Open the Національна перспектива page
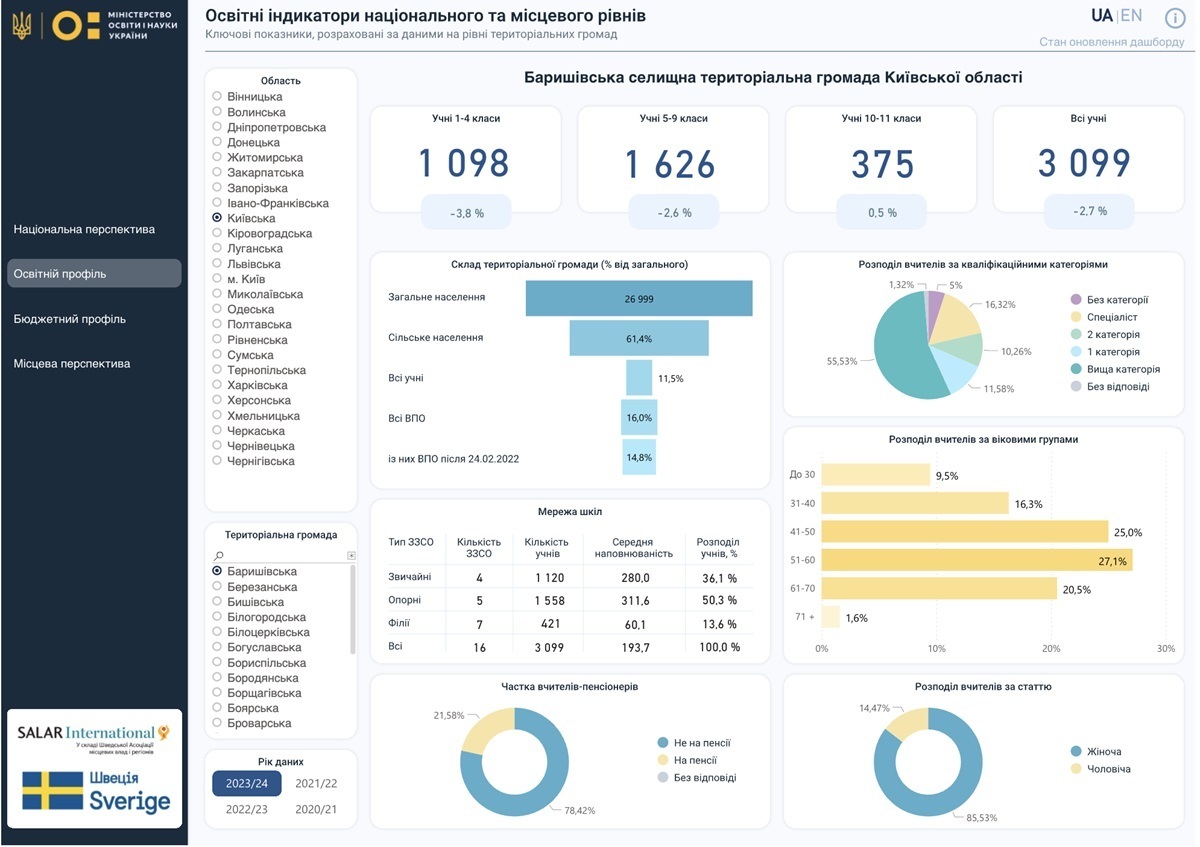The height and width of the screenshot is (847, 1200). tap(84, 229)
